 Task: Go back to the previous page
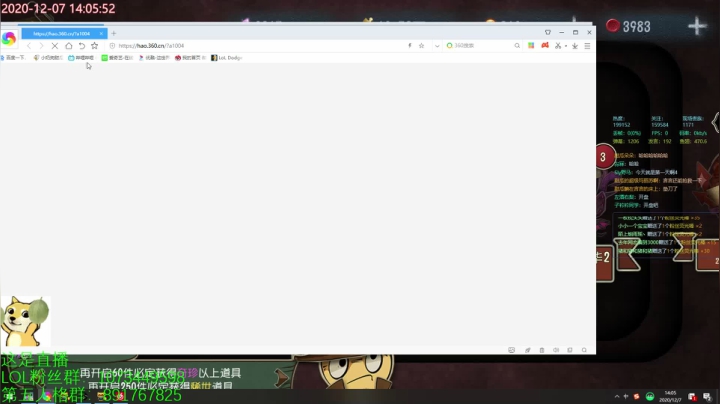coord(29,46)
